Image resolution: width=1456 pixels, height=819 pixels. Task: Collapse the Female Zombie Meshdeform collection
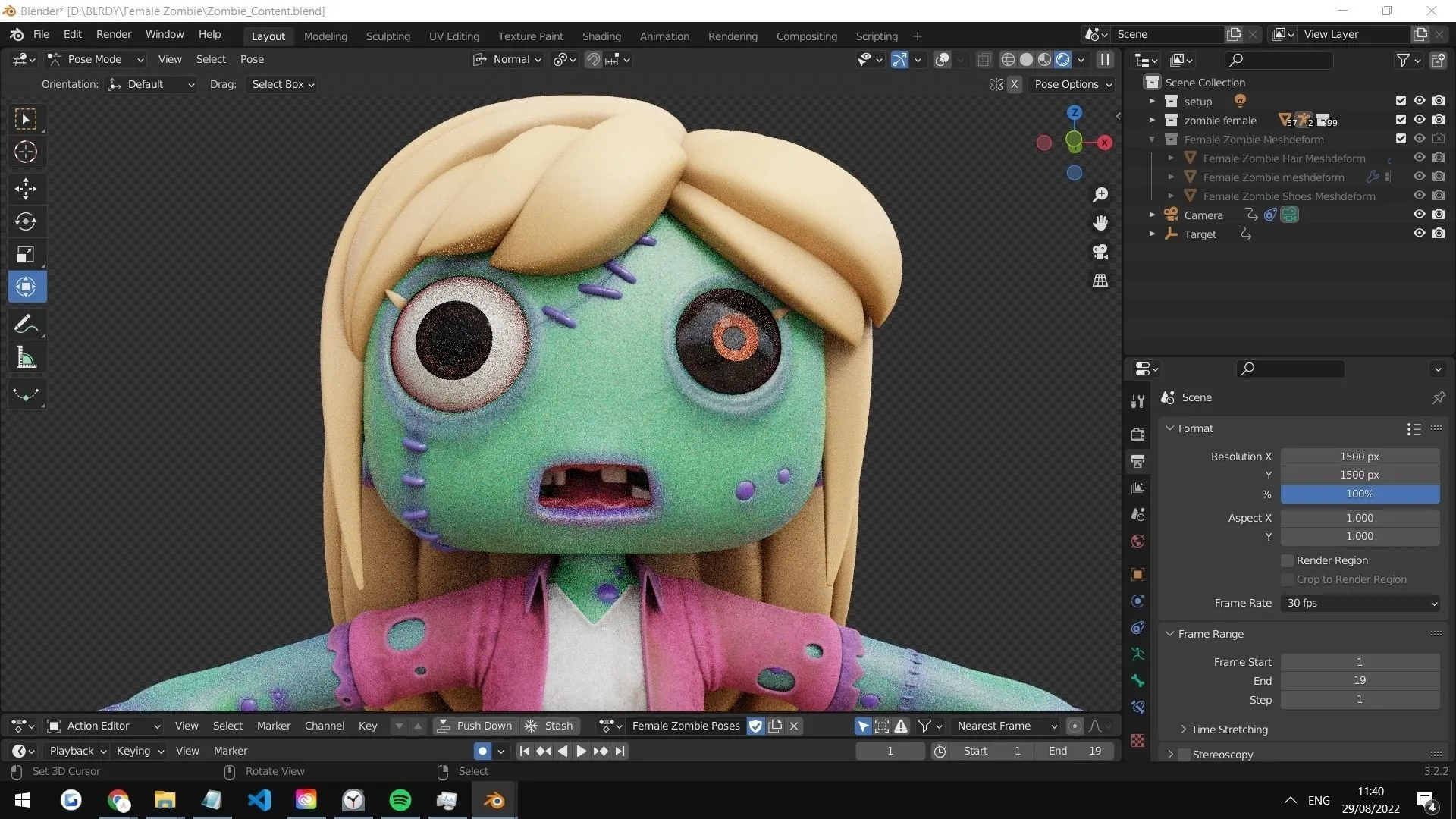tap(1152, 139)
